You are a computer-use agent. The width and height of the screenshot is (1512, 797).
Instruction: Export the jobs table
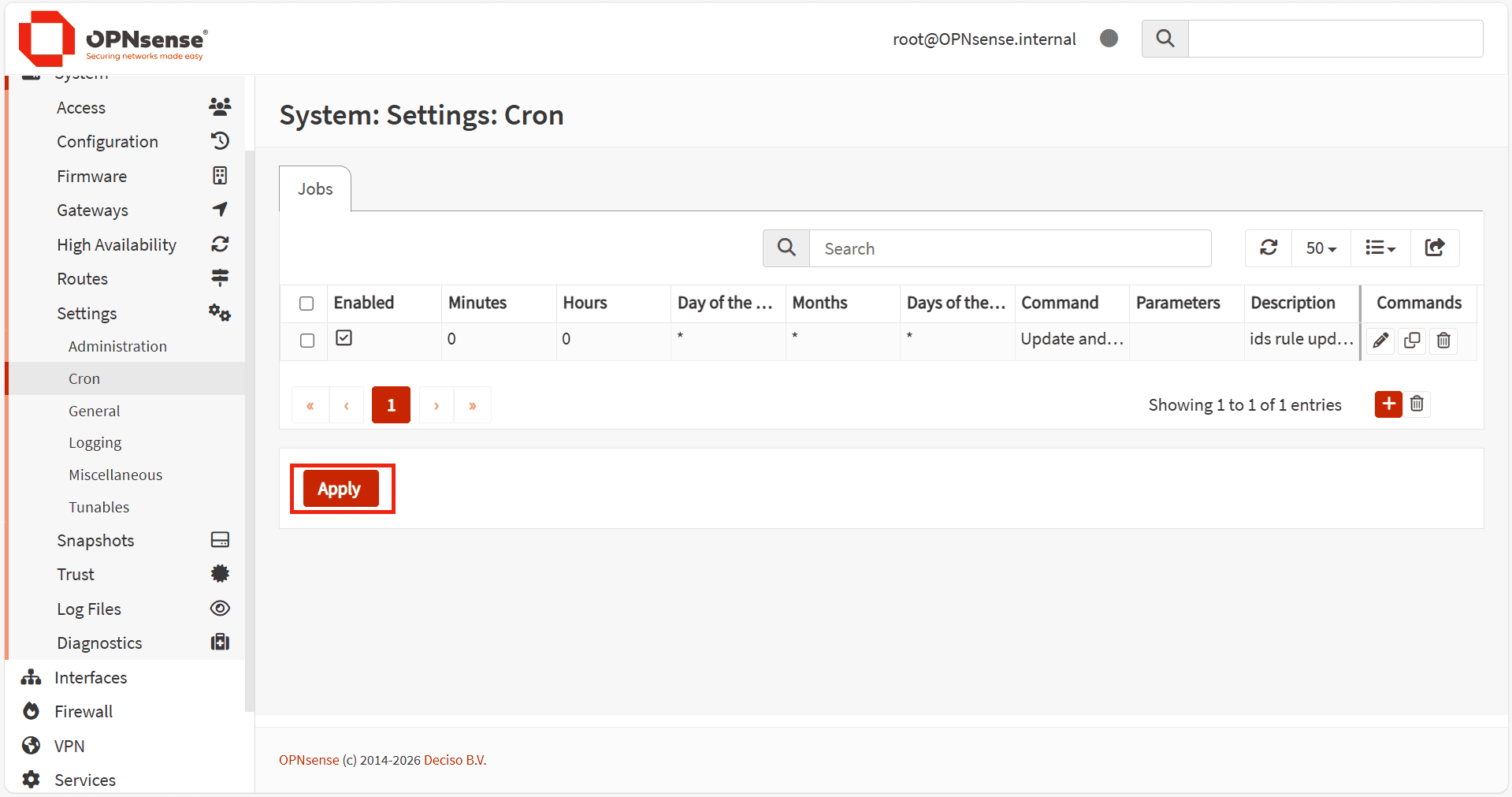1435,248
